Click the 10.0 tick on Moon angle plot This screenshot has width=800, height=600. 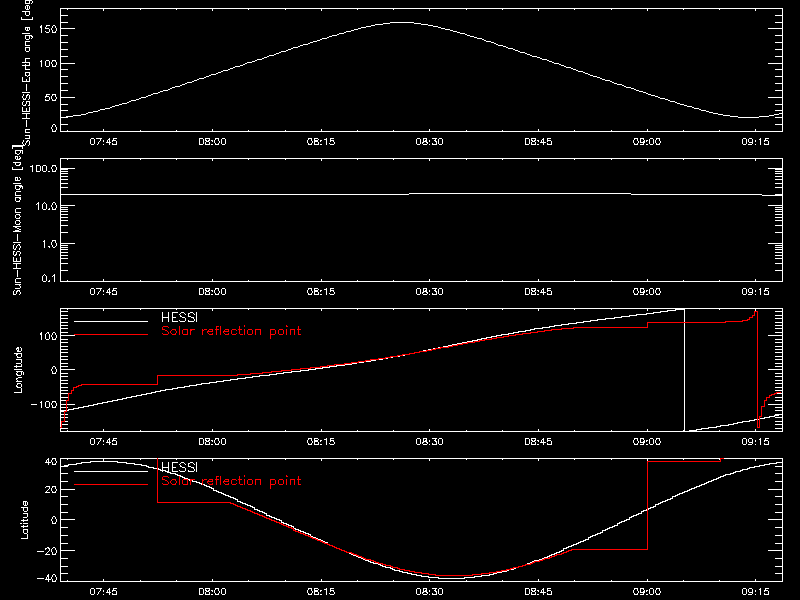[x=46, y=206]
